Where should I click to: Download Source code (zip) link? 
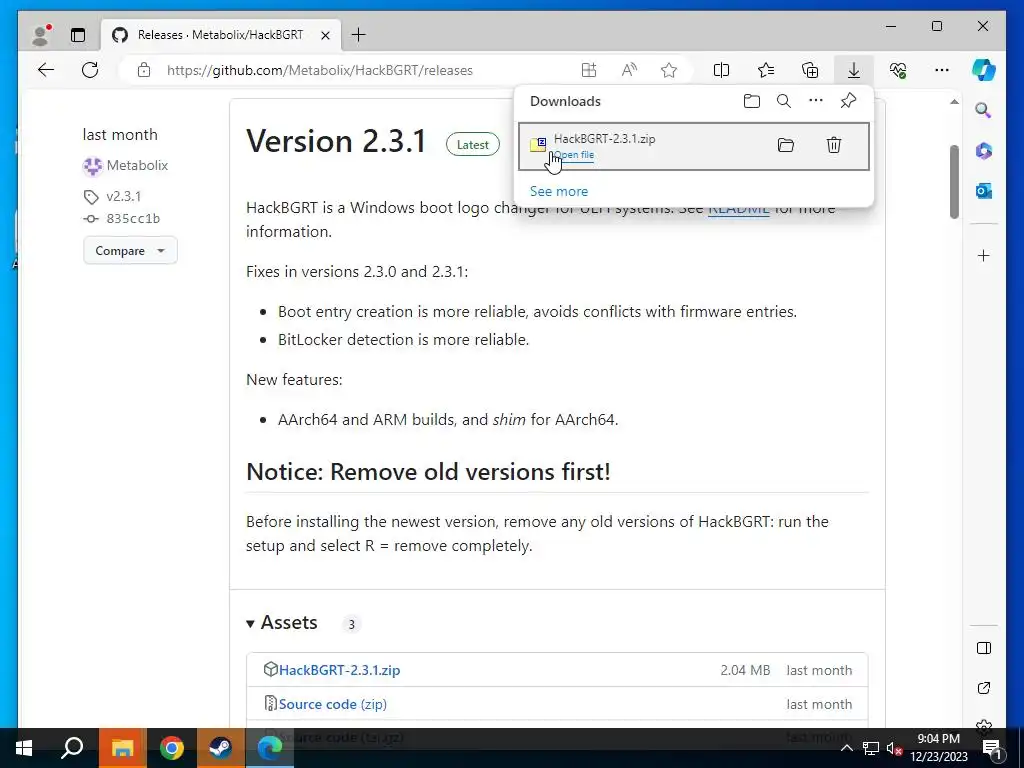point(332,704)
